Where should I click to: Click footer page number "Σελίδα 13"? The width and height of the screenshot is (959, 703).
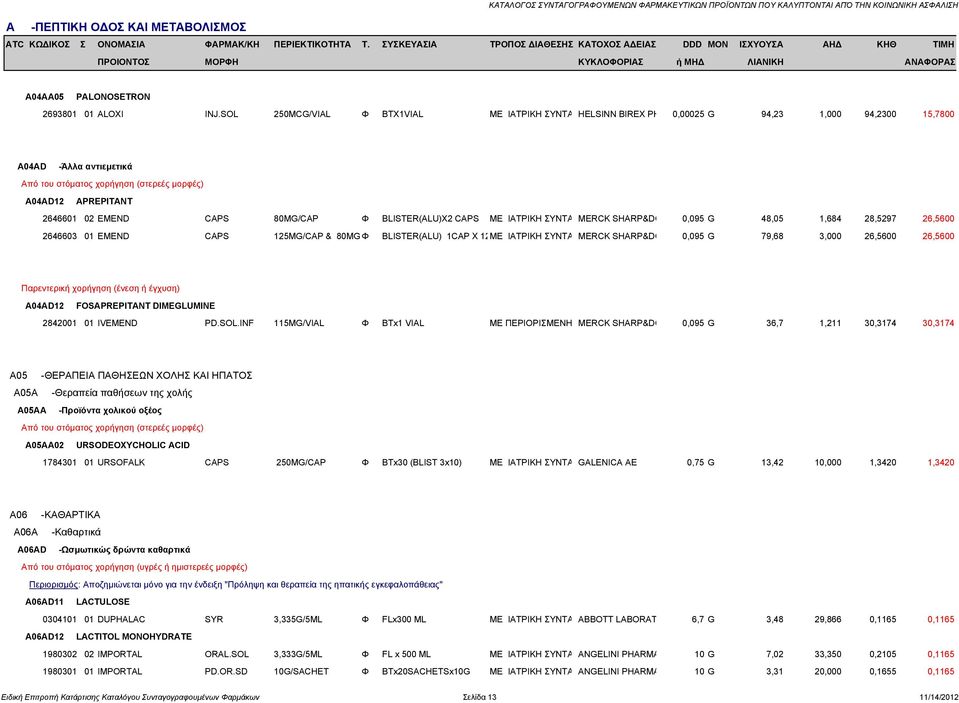(x=480, y=697)
